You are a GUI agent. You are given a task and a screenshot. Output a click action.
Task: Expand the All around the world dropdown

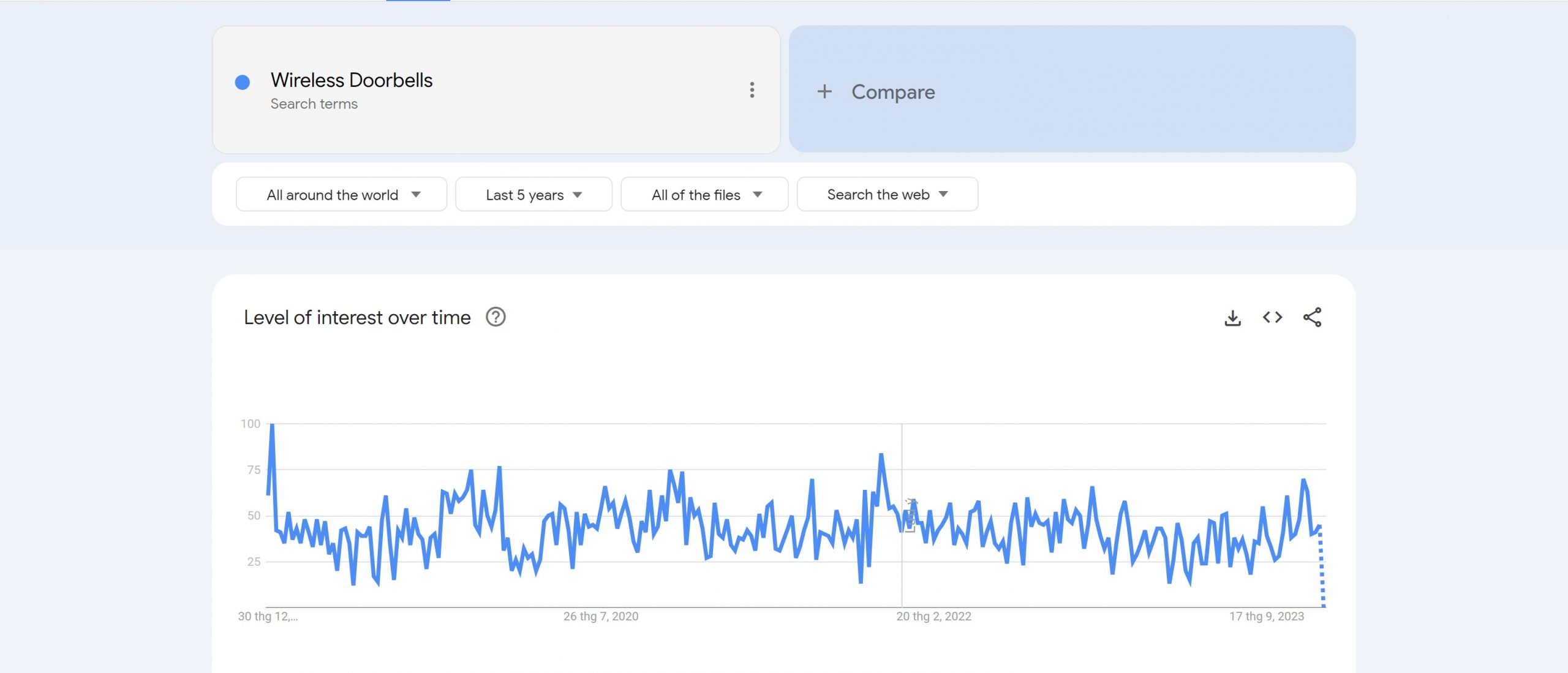341,195
